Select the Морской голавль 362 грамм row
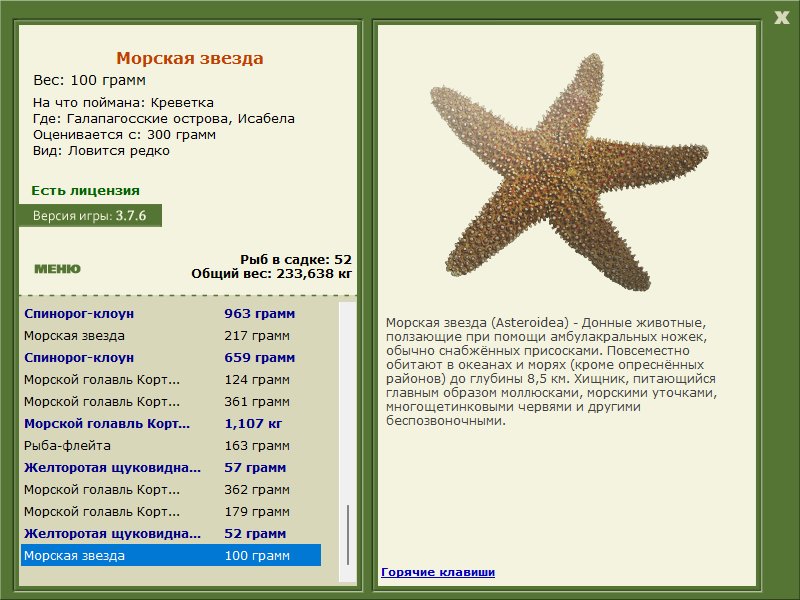 click(x=171, y=489)
